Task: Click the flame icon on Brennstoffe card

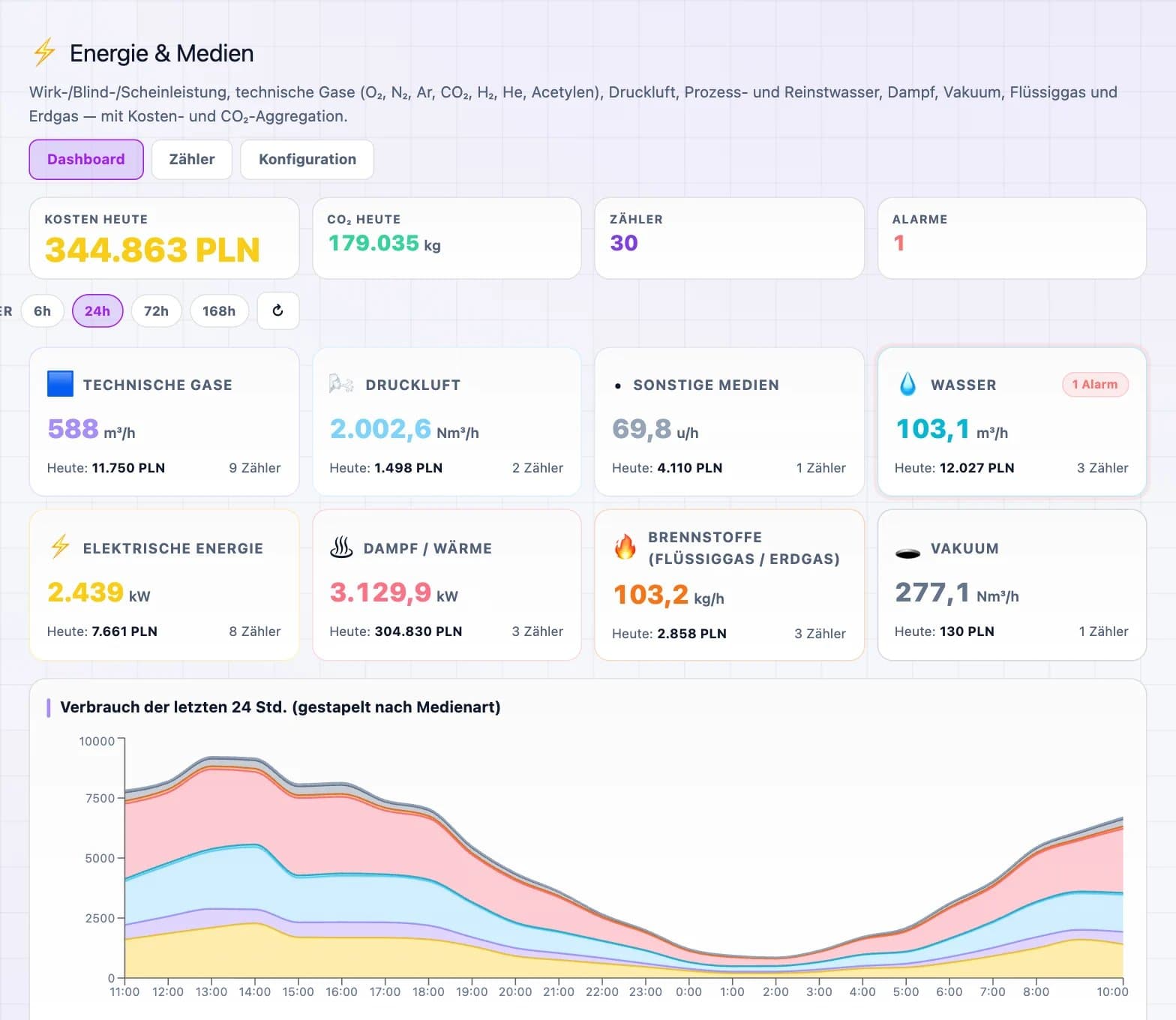Action: pyautogui.click(x=625, y=547)
